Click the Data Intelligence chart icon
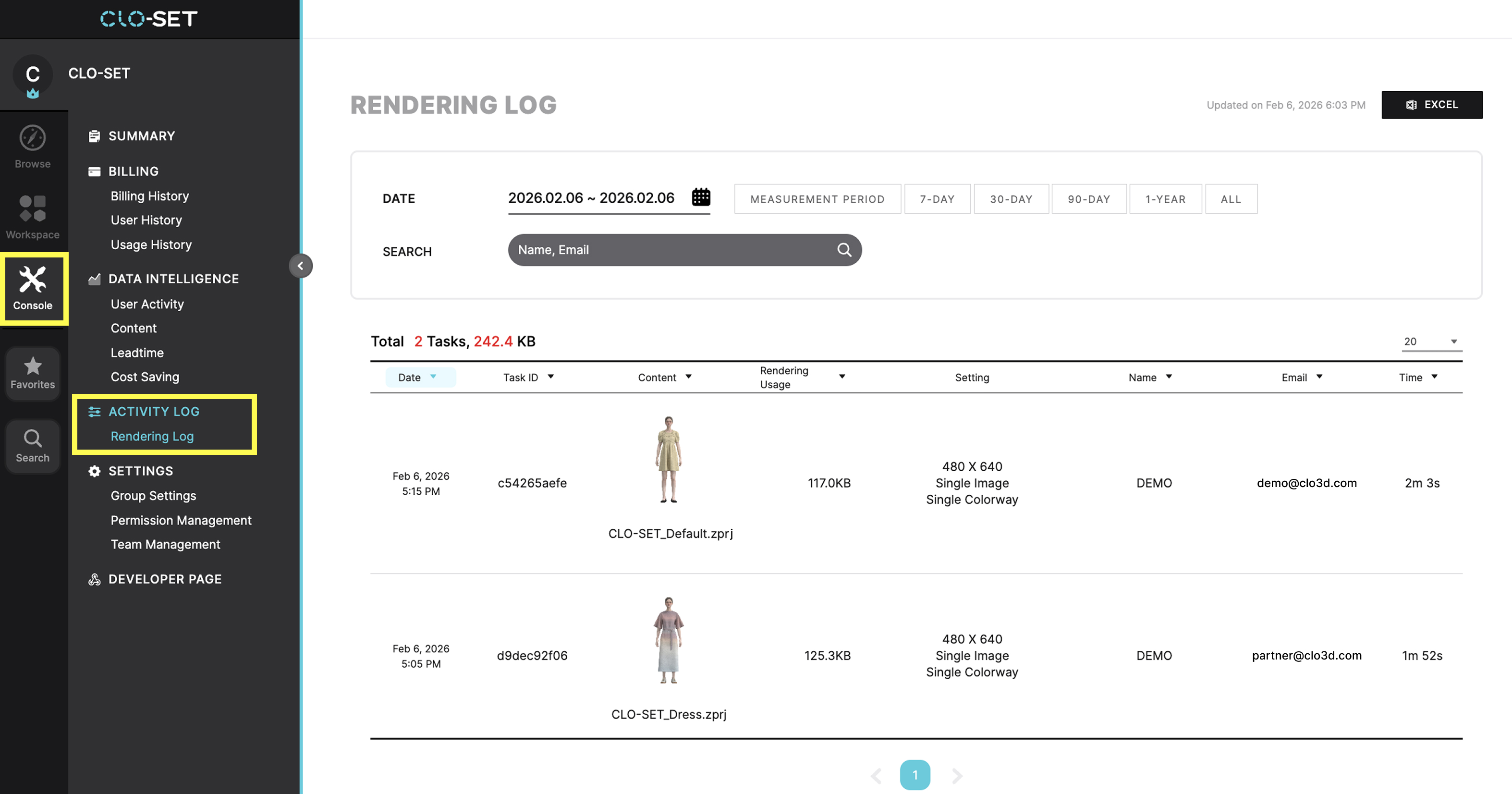The image size is (1512, 794). [x=95, y=278]
